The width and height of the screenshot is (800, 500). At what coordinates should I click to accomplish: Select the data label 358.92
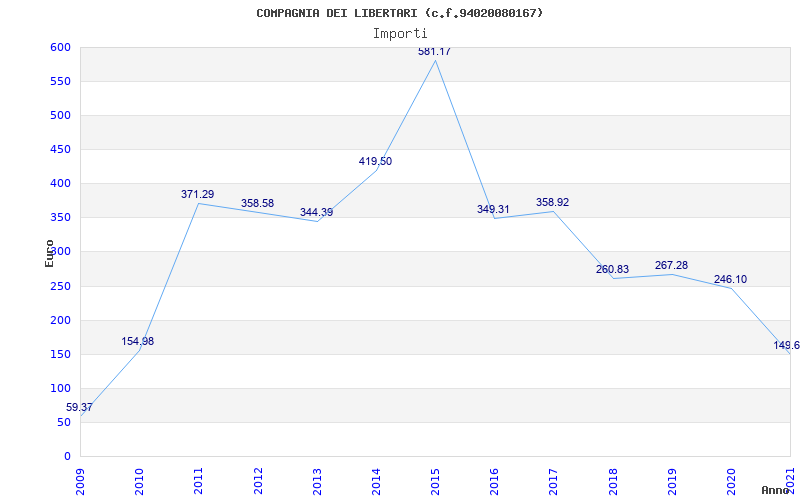tap(552, 202)
